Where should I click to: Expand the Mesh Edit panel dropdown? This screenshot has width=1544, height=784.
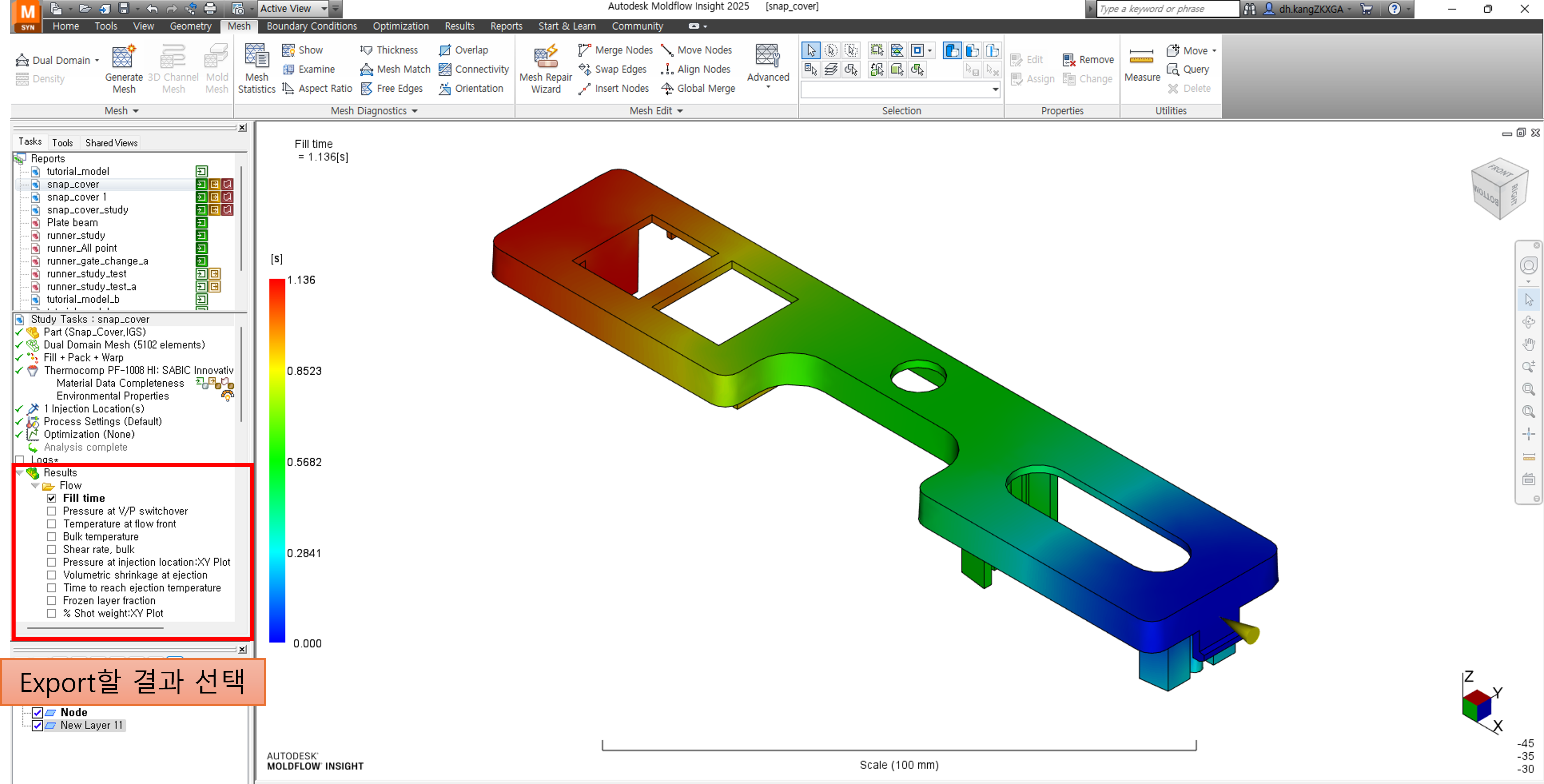pyautogui.click(x=680, y=111)
